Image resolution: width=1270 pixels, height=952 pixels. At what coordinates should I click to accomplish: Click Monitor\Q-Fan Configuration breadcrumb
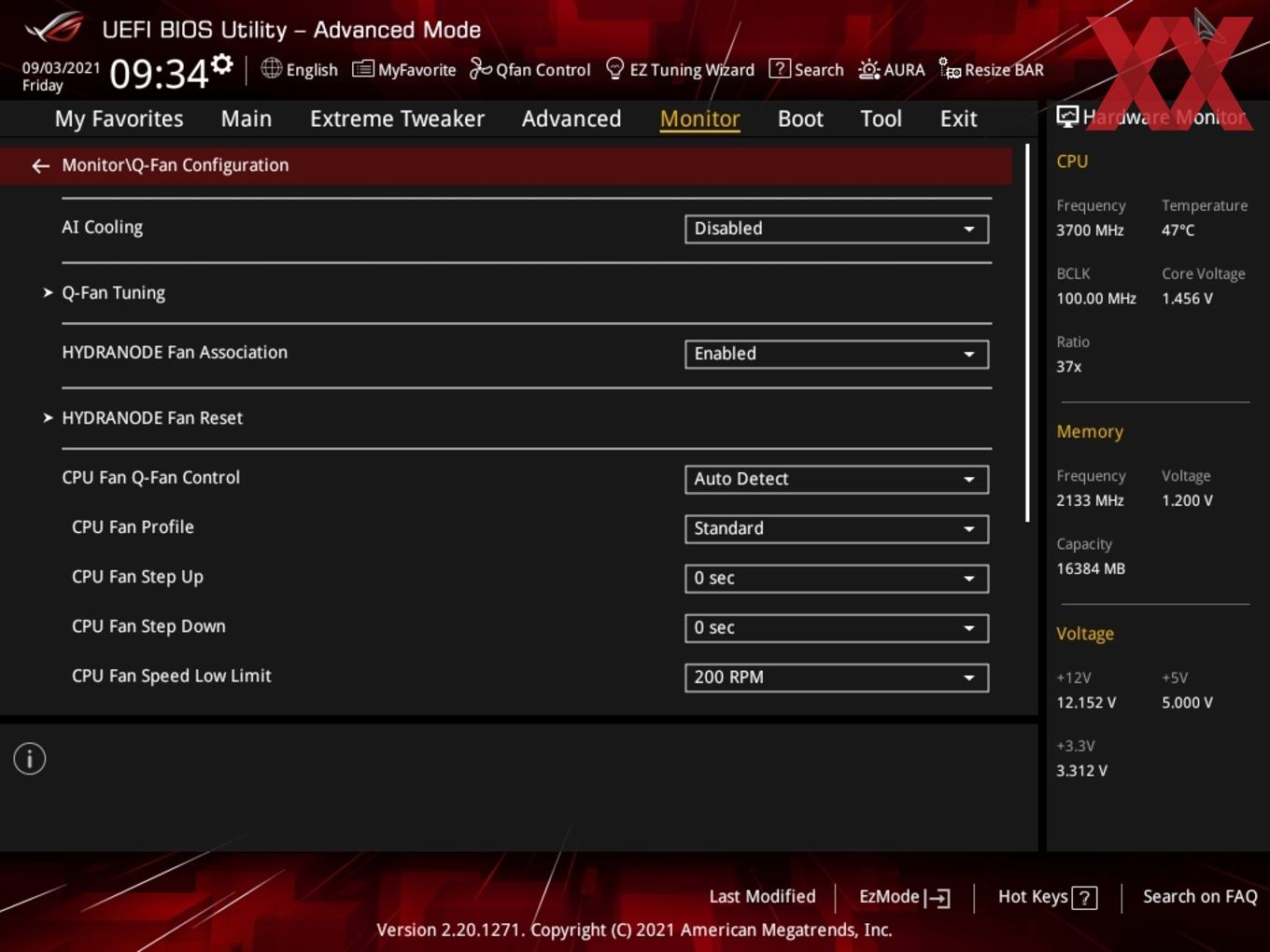pos(175,165)
